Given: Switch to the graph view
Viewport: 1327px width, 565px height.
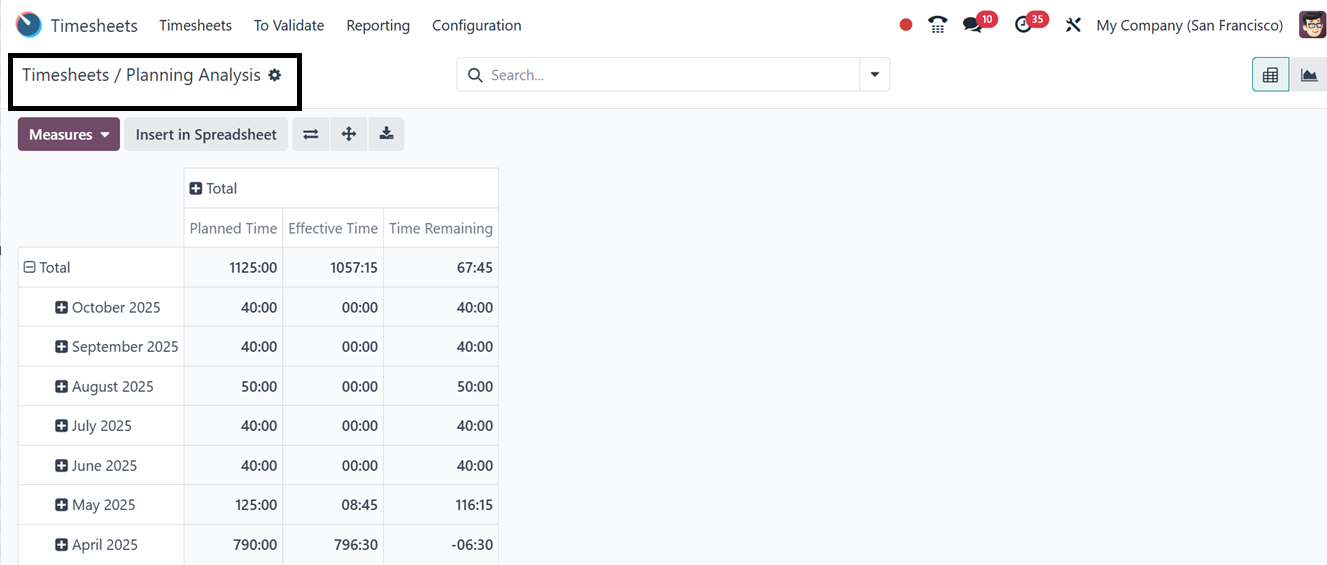Looking at the screenshot, I should point(1308,75).
